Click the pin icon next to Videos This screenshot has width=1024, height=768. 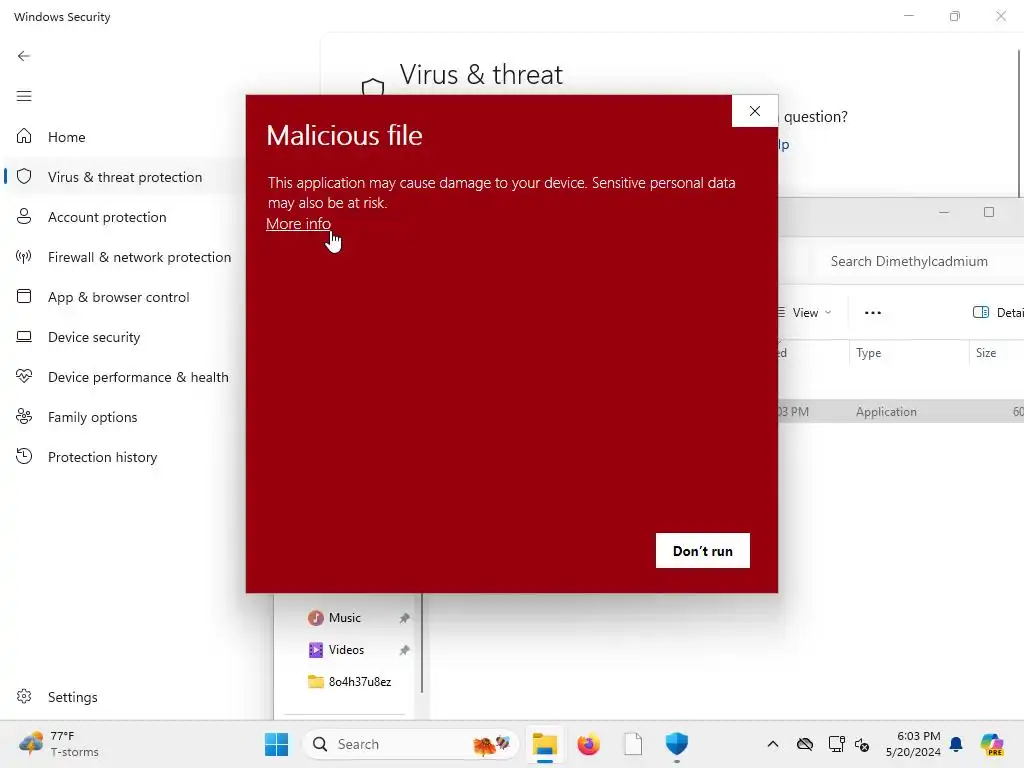click(404, 650)
